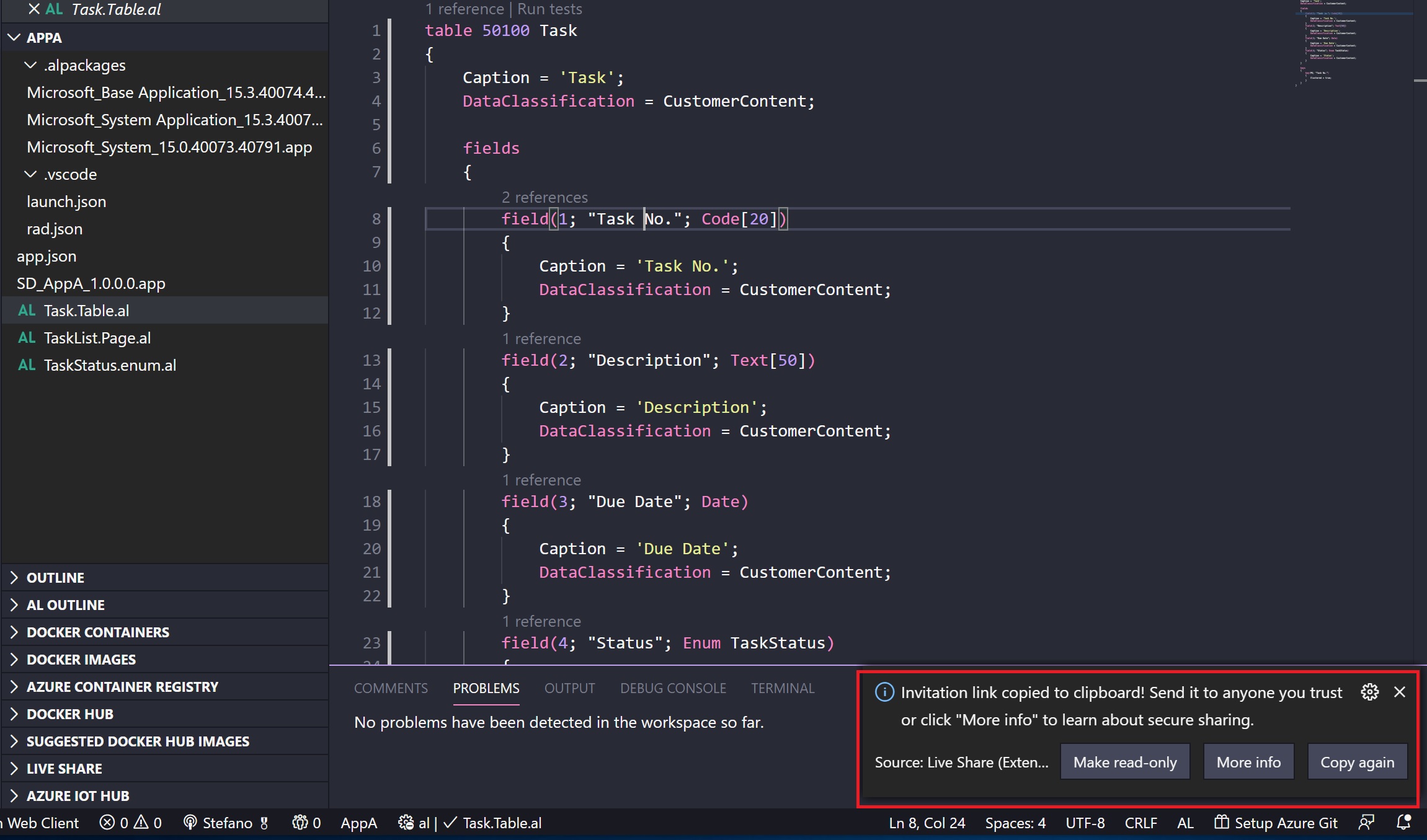Collapse the .vscode folder
The image size is (1427, 840).
coord(31,174)
